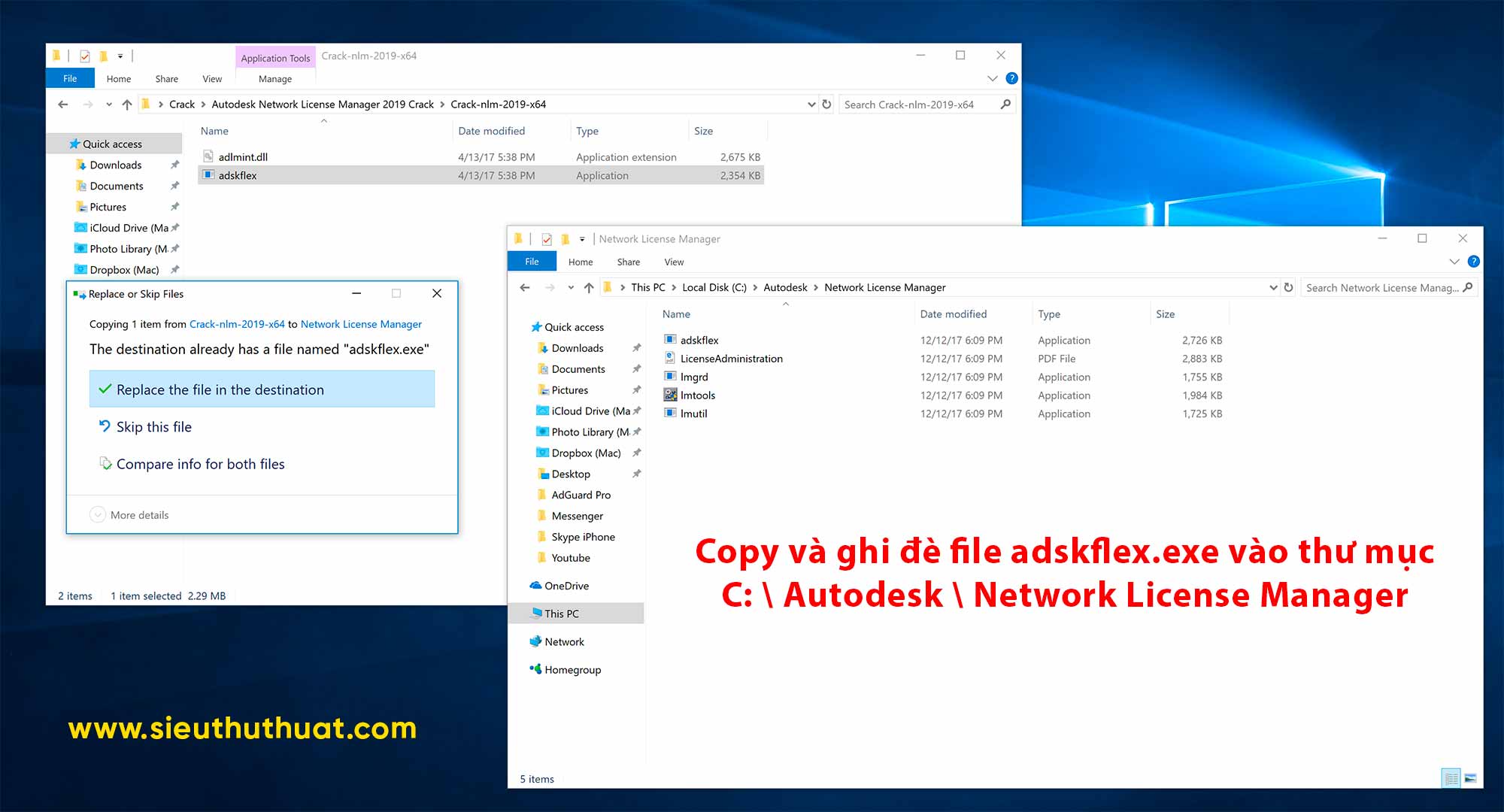Unpin Downloads from Quick access
This screenshot has width=1504, height=812.
pos(636,348)
